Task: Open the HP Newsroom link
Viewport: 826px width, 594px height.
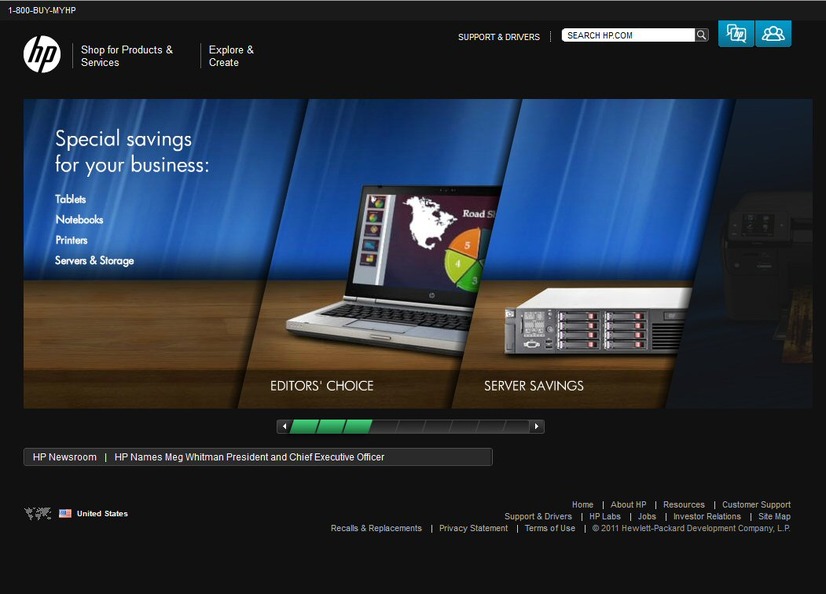Action: 65,457
